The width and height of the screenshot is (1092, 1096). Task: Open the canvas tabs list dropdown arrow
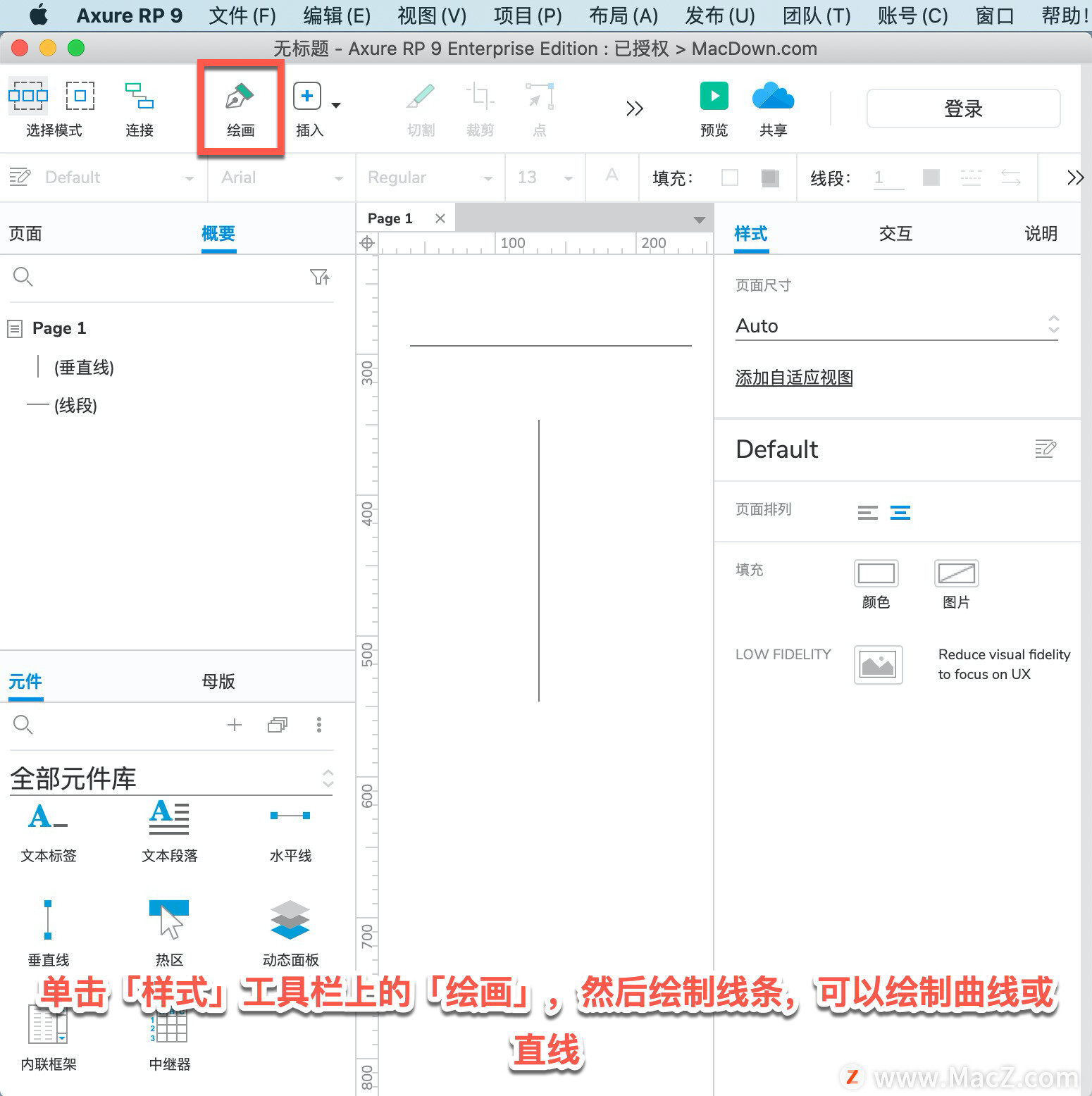(x=699, y=220)
